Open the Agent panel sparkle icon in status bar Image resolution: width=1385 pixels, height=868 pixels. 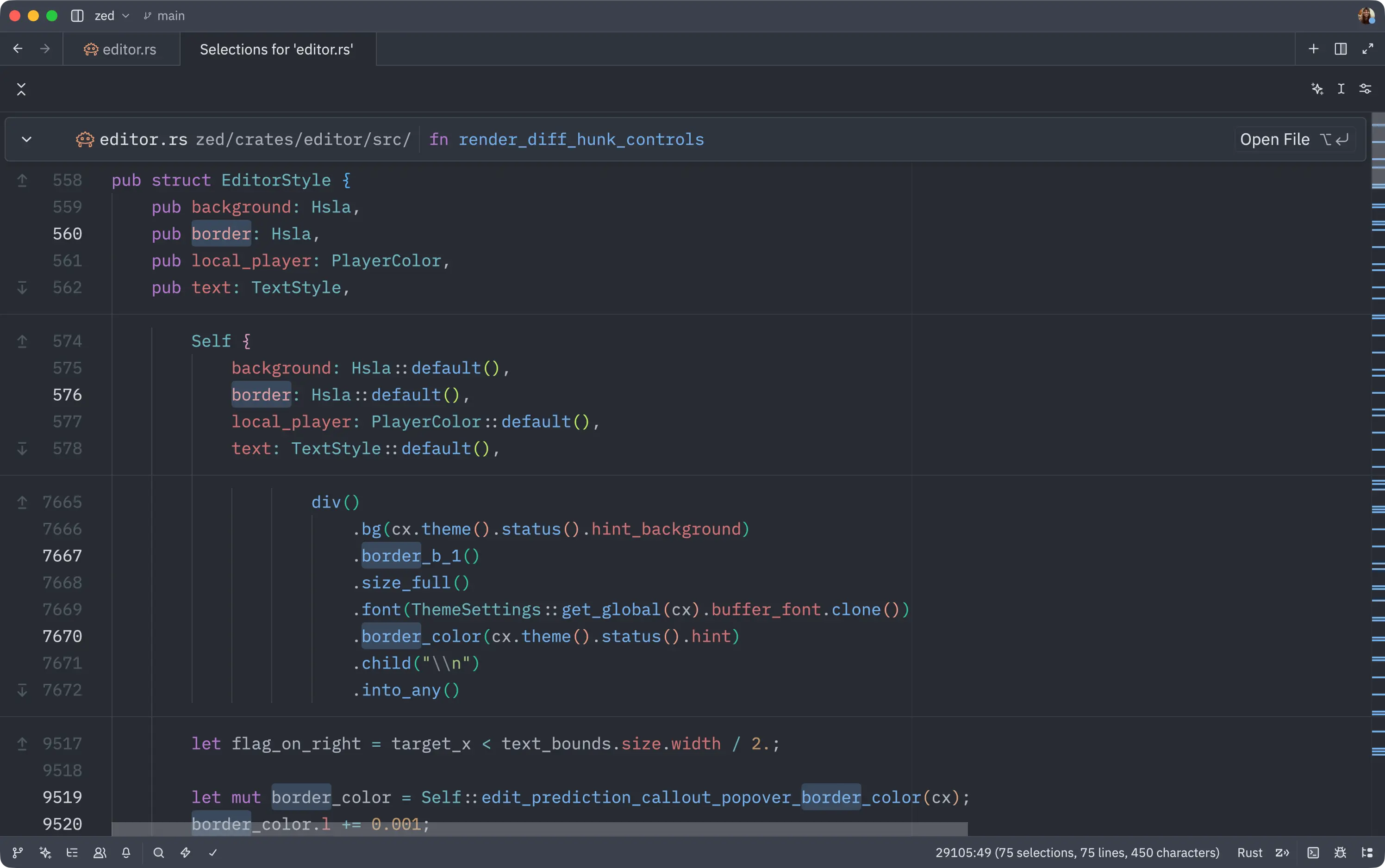pos(45,852)
